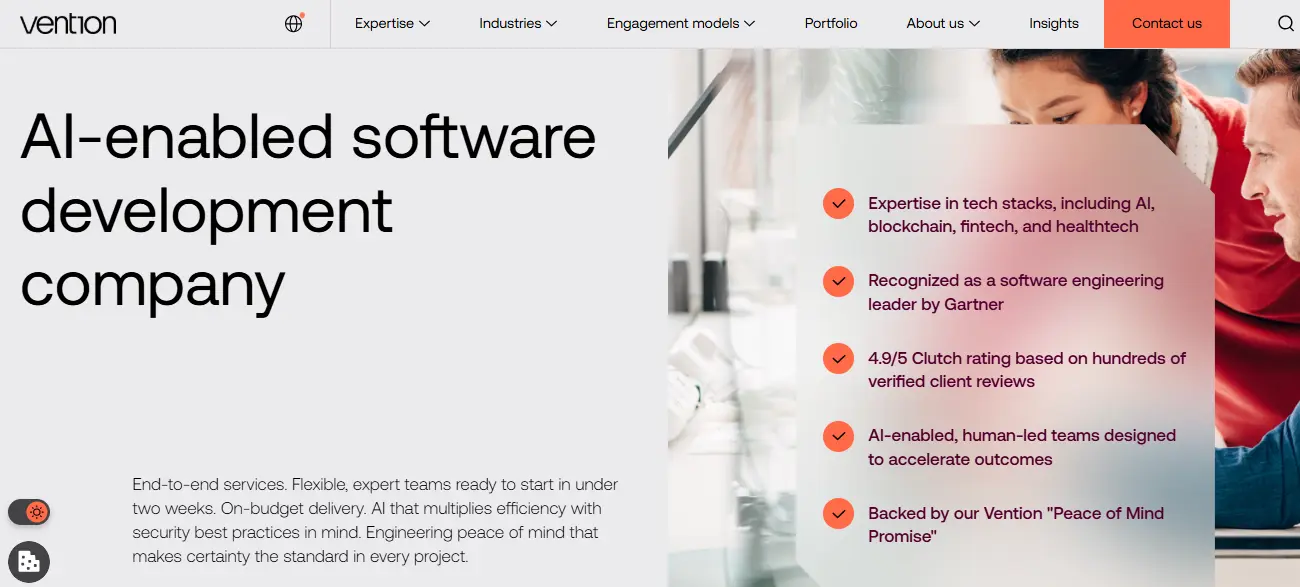Click the "AI-enabled software development company" headline
Viewport: 1300px width, 587px height.
[x=308, y=211]
